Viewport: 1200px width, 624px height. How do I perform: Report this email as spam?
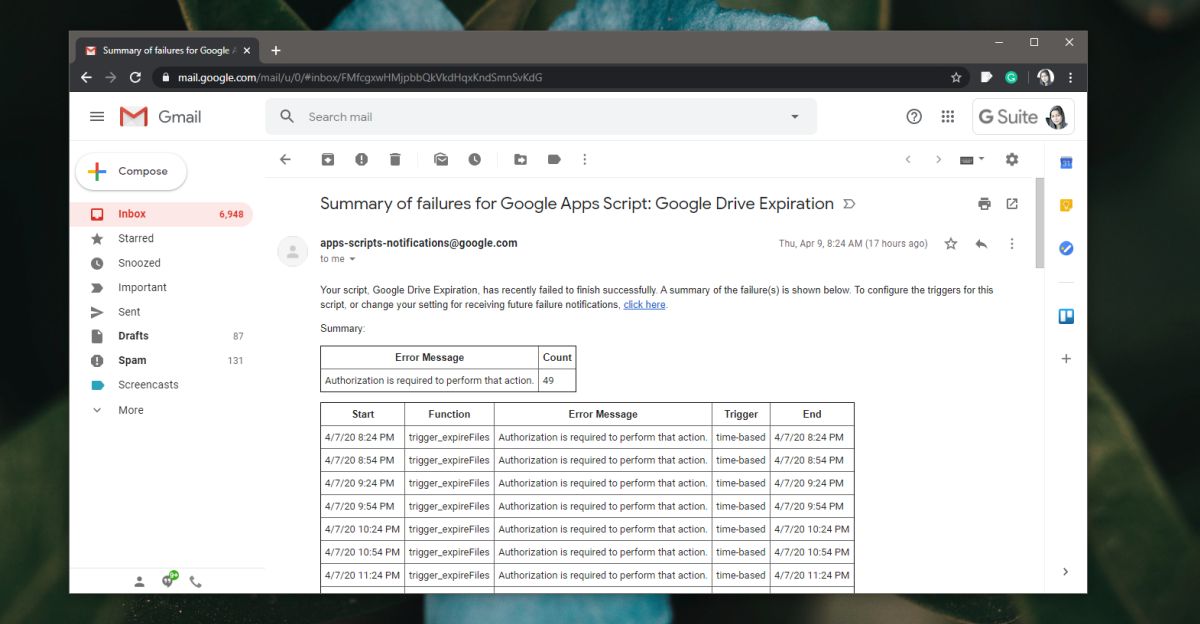pyautogui.click(x=361, y=159)
